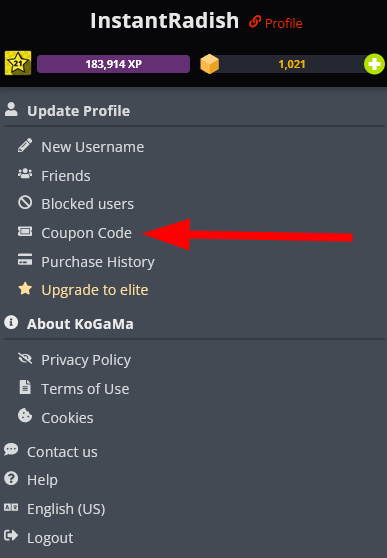Viewport: 387px width, 558px height.
Task: Click the blocked users ban icon
Action: click(x=25, y=203)
